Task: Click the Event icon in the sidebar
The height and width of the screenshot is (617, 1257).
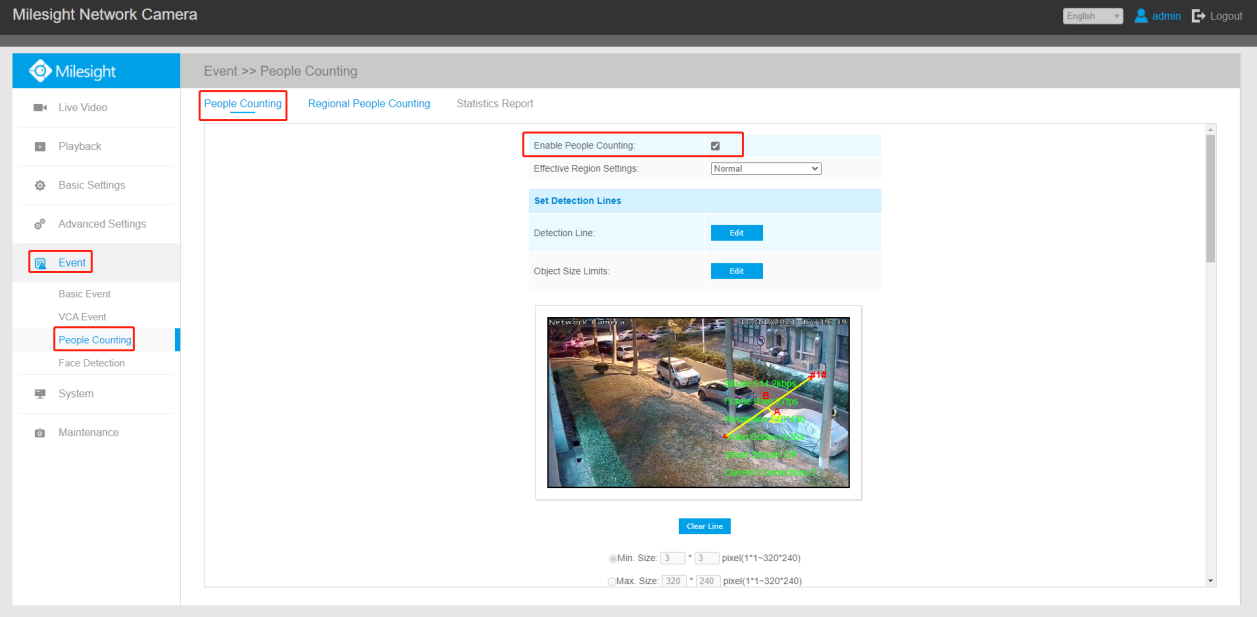Action: click(40, 263)
